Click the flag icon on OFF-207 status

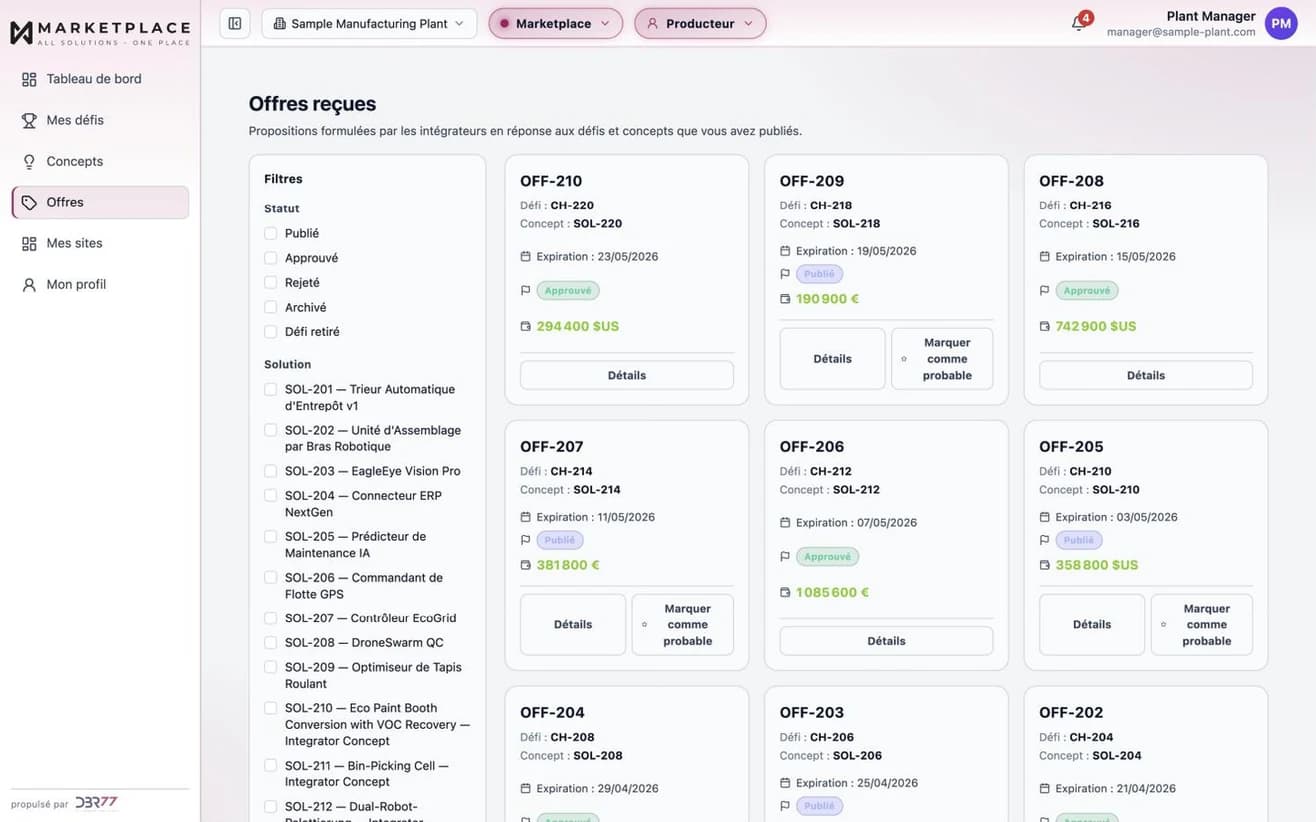(x=526, y=540)
